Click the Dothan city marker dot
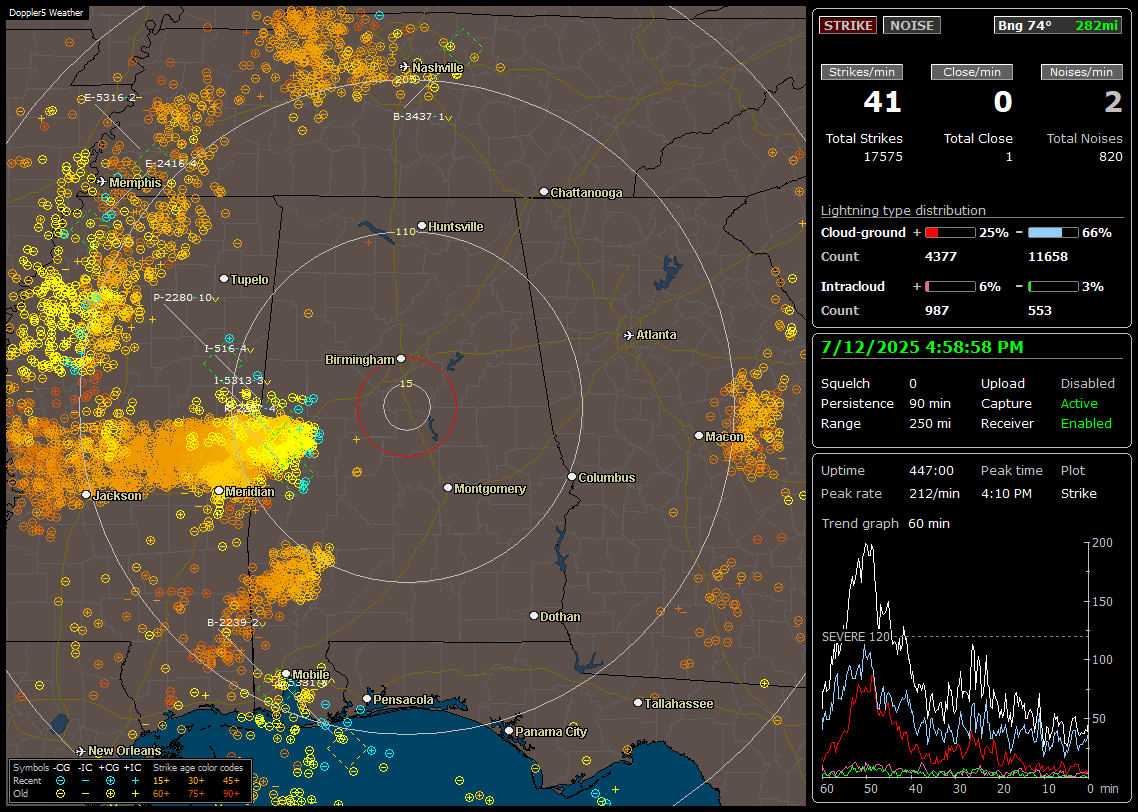 [x=533, y=616]
